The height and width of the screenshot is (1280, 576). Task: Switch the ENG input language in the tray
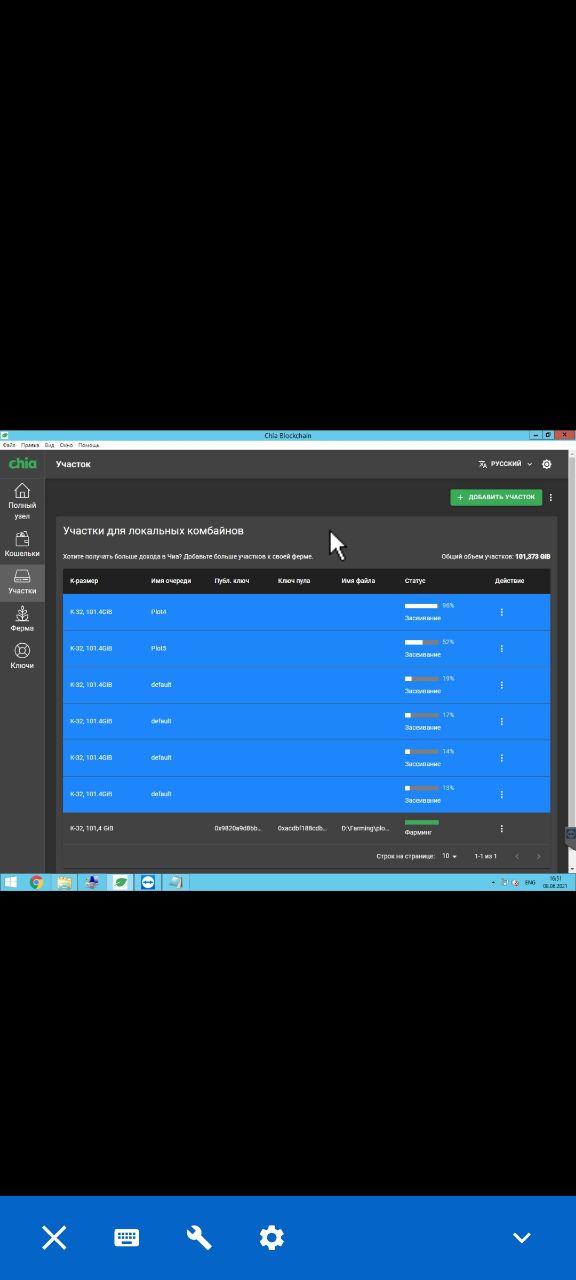tap(530, 883)
